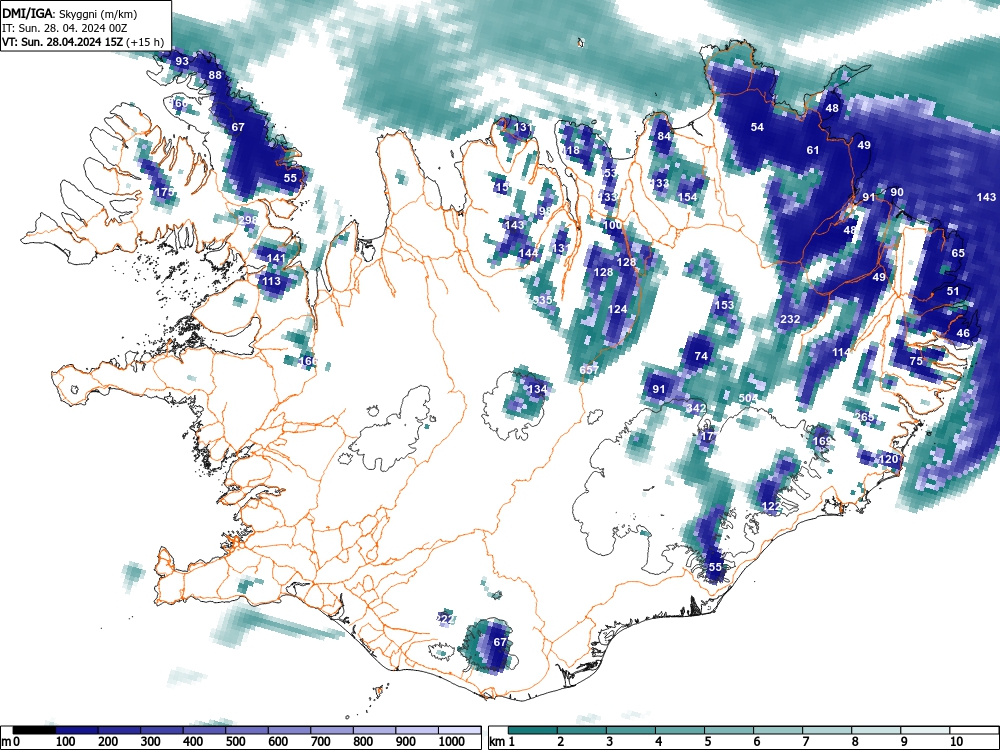
Task: Click the black swatch after 'm 0' in the legend
Action: click(x=34, y=729)
